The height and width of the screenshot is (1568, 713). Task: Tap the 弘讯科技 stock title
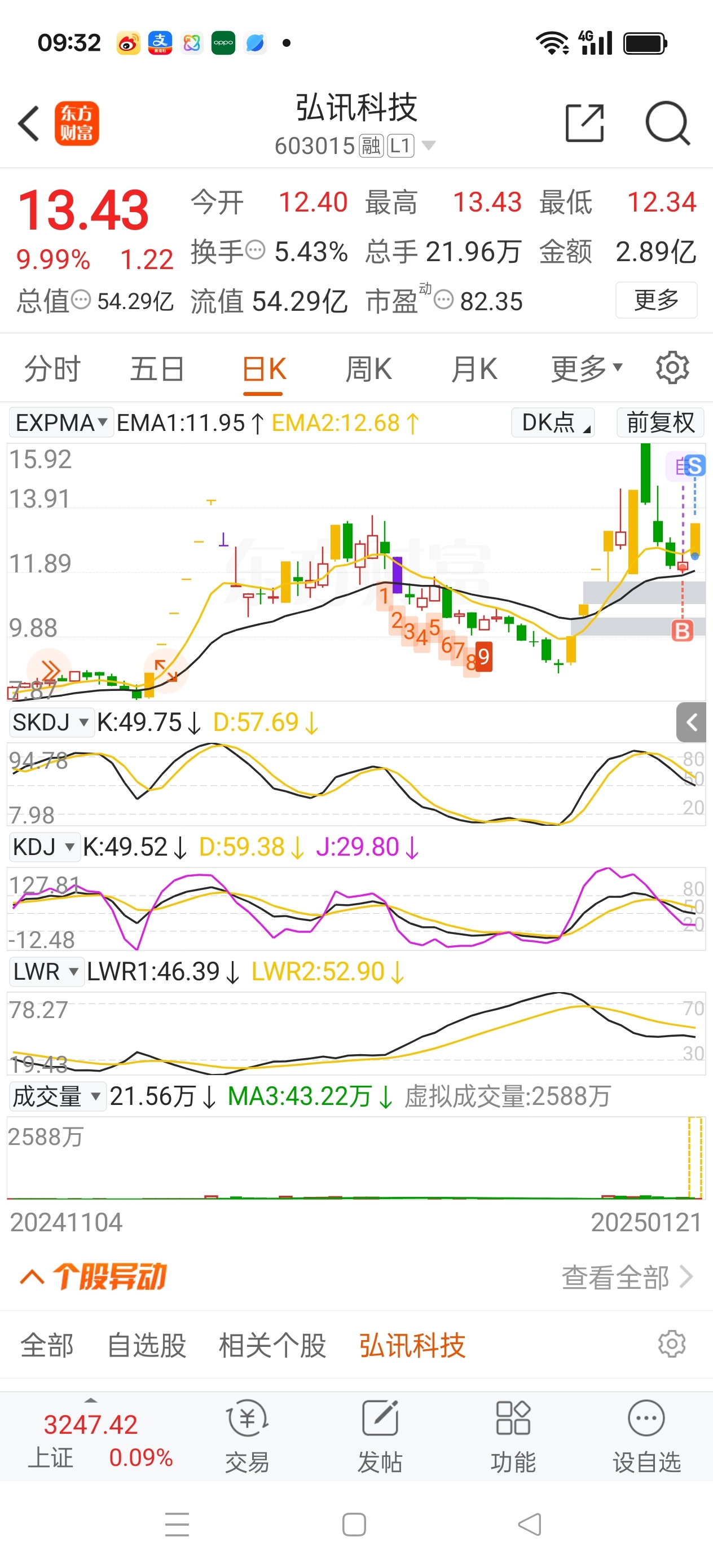pos(356,108)
